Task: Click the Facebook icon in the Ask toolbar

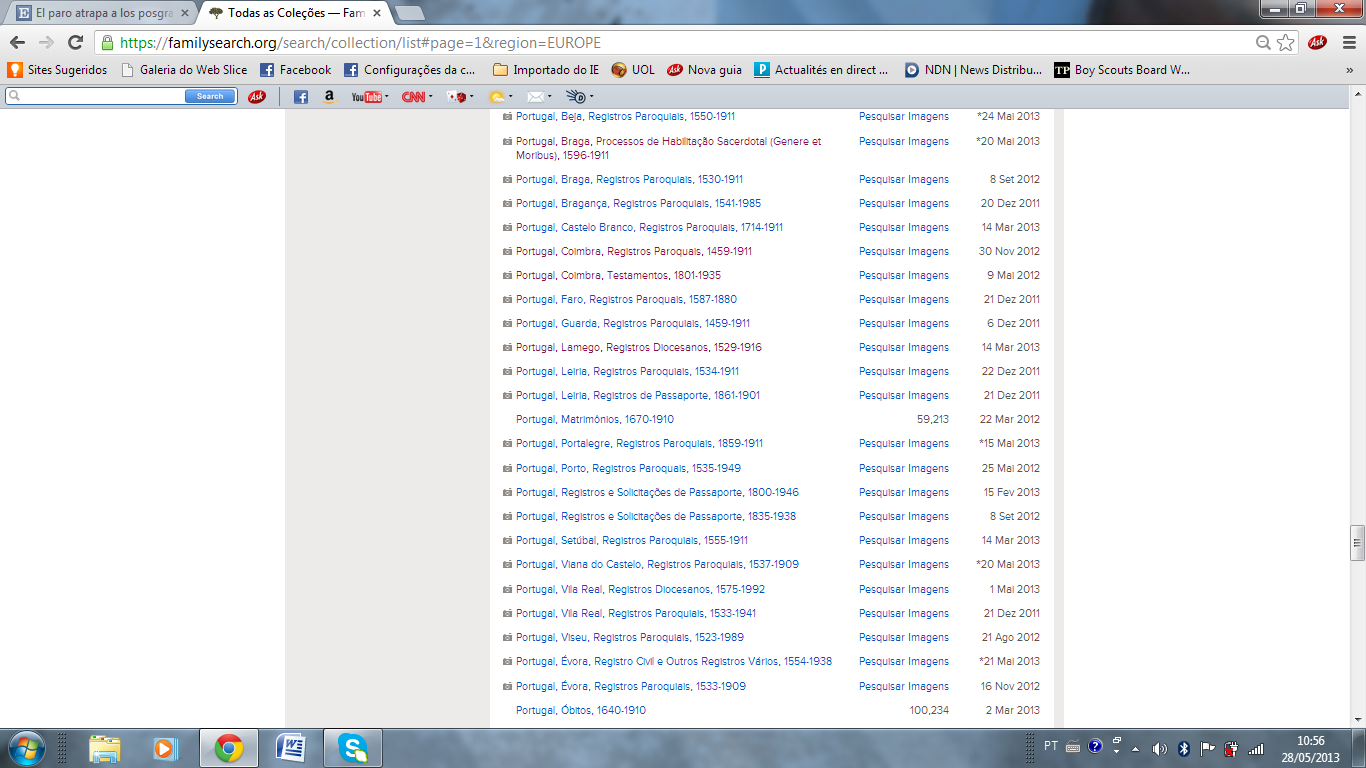Action: pos(300,97)
